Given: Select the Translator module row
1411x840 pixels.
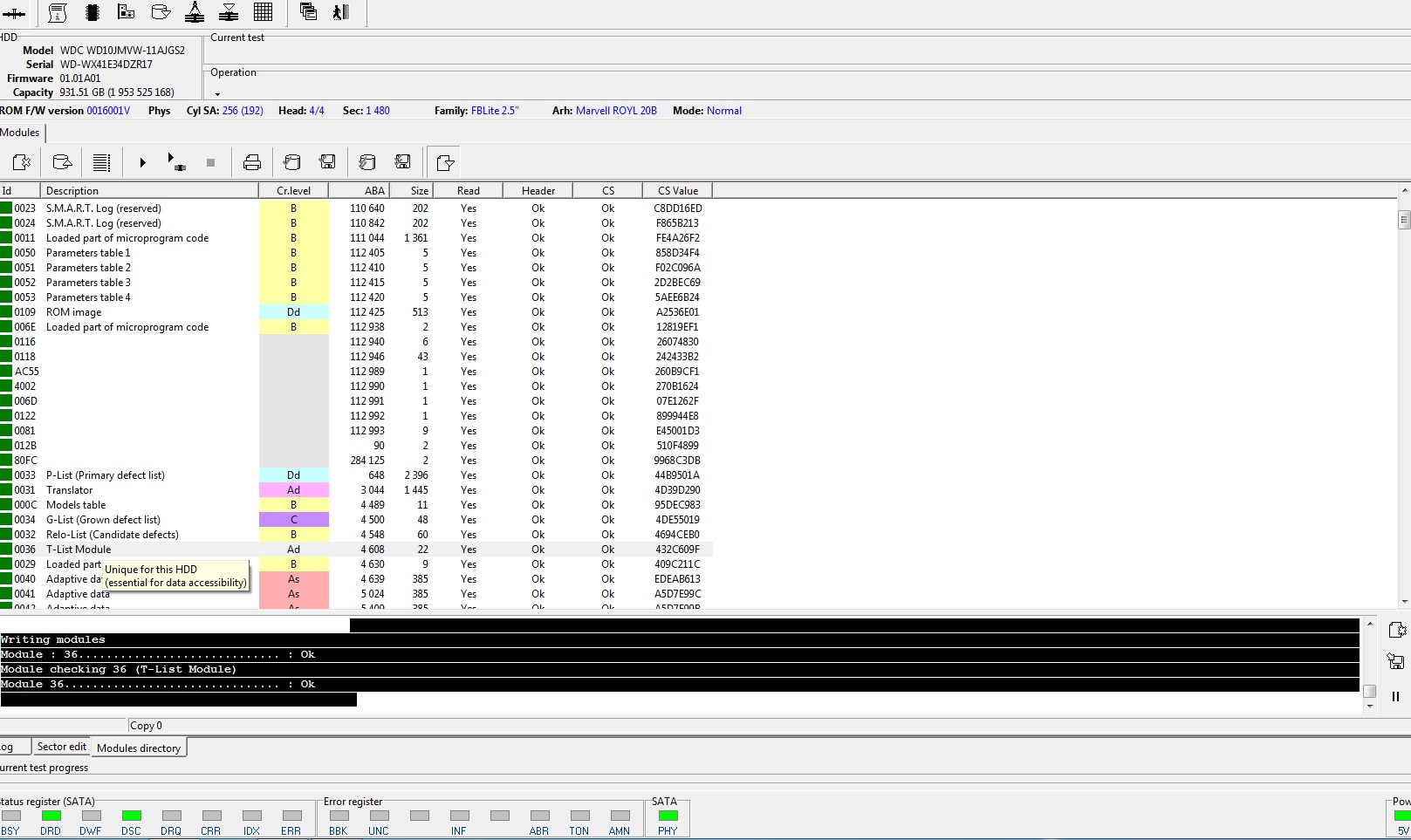Looking at the screenshot, I should coord(356,490).
